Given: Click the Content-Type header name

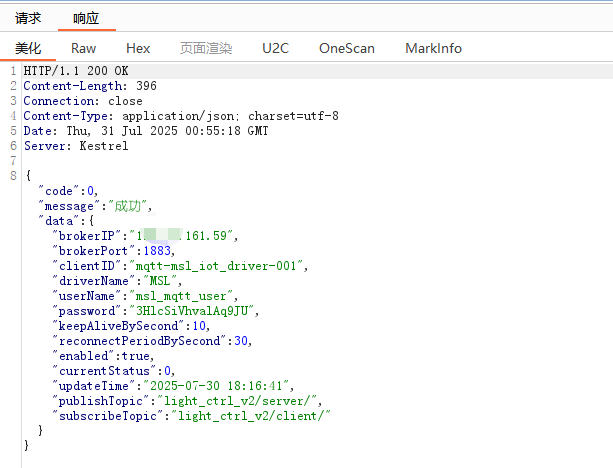Looking at the screenshot, I should point(68,116).
